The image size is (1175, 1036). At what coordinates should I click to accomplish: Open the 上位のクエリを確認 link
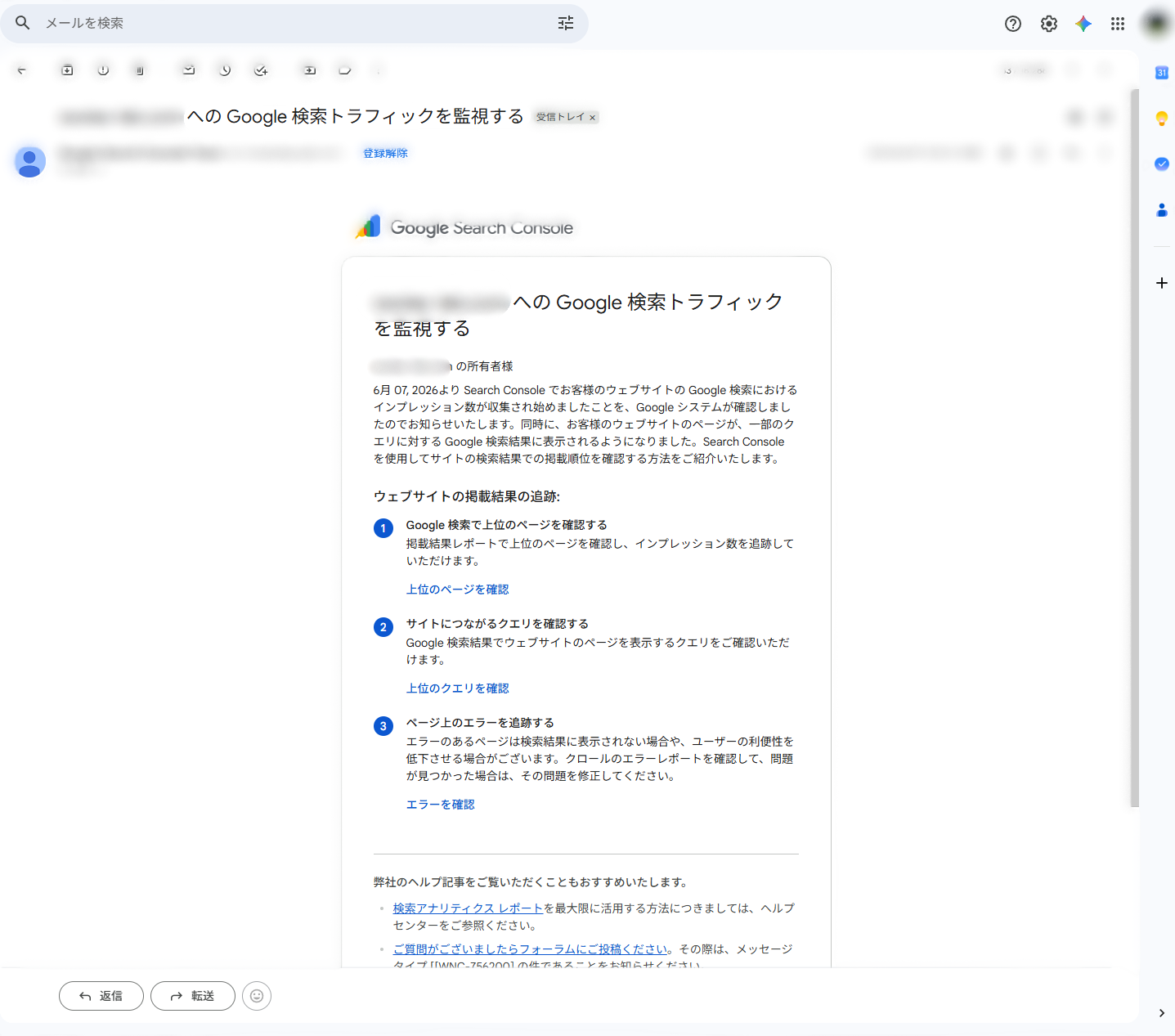point(458,688)
